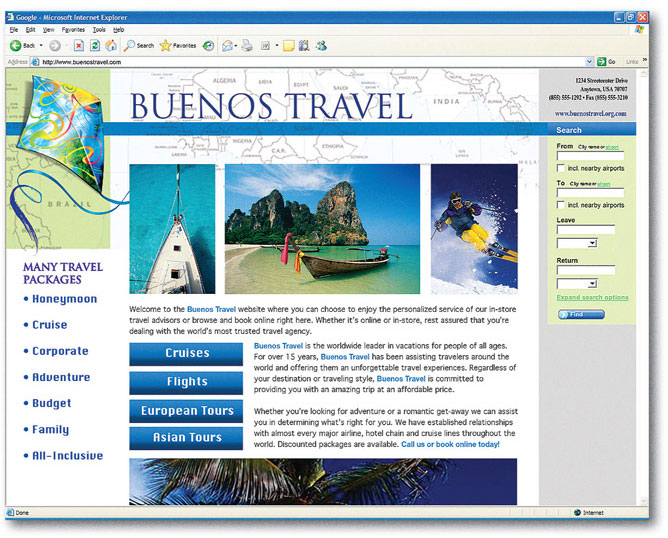The image size is (668, 538).
Task: Click the Mail toolbar icon
Action: (228, 46)
